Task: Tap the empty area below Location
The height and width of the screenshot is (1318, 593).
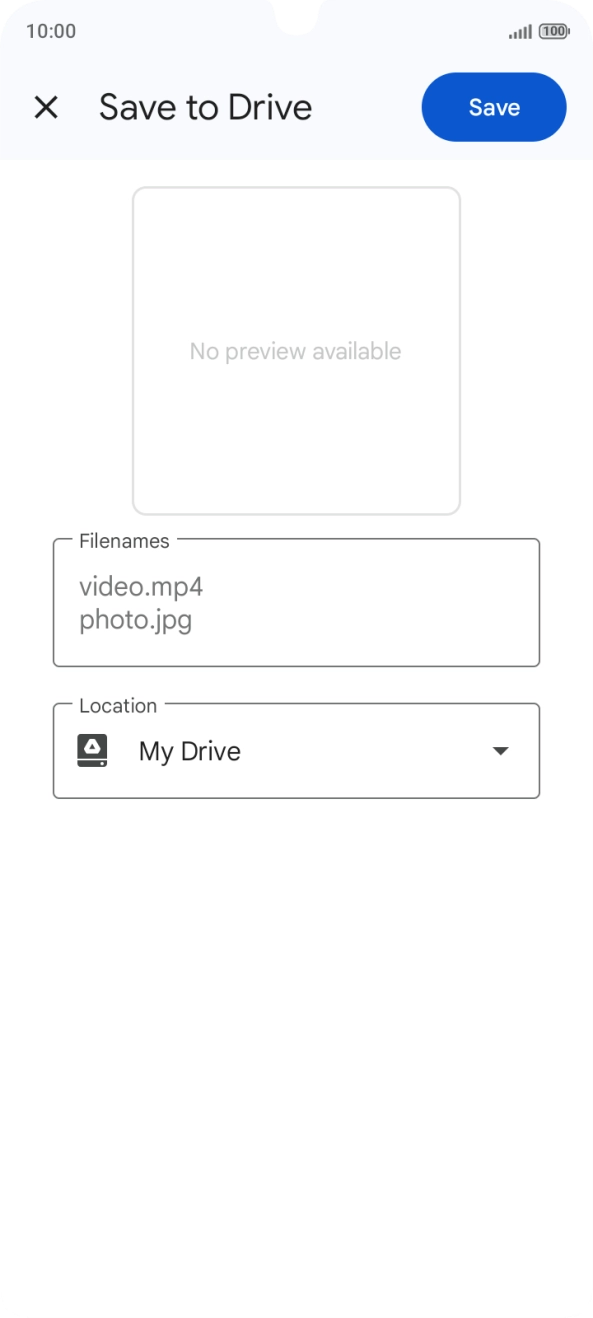Action: point(296,1050)
